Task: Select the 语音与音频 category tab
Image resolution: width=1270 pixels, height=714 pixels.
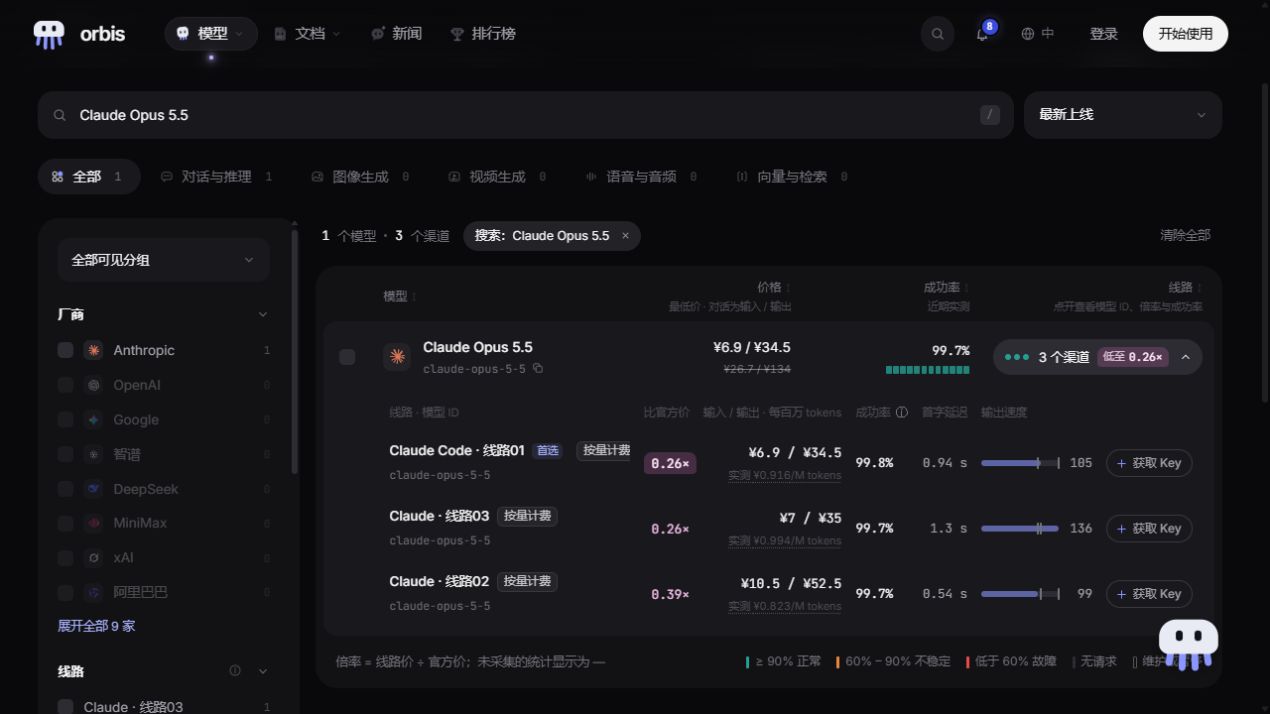Action: [641, 176]
